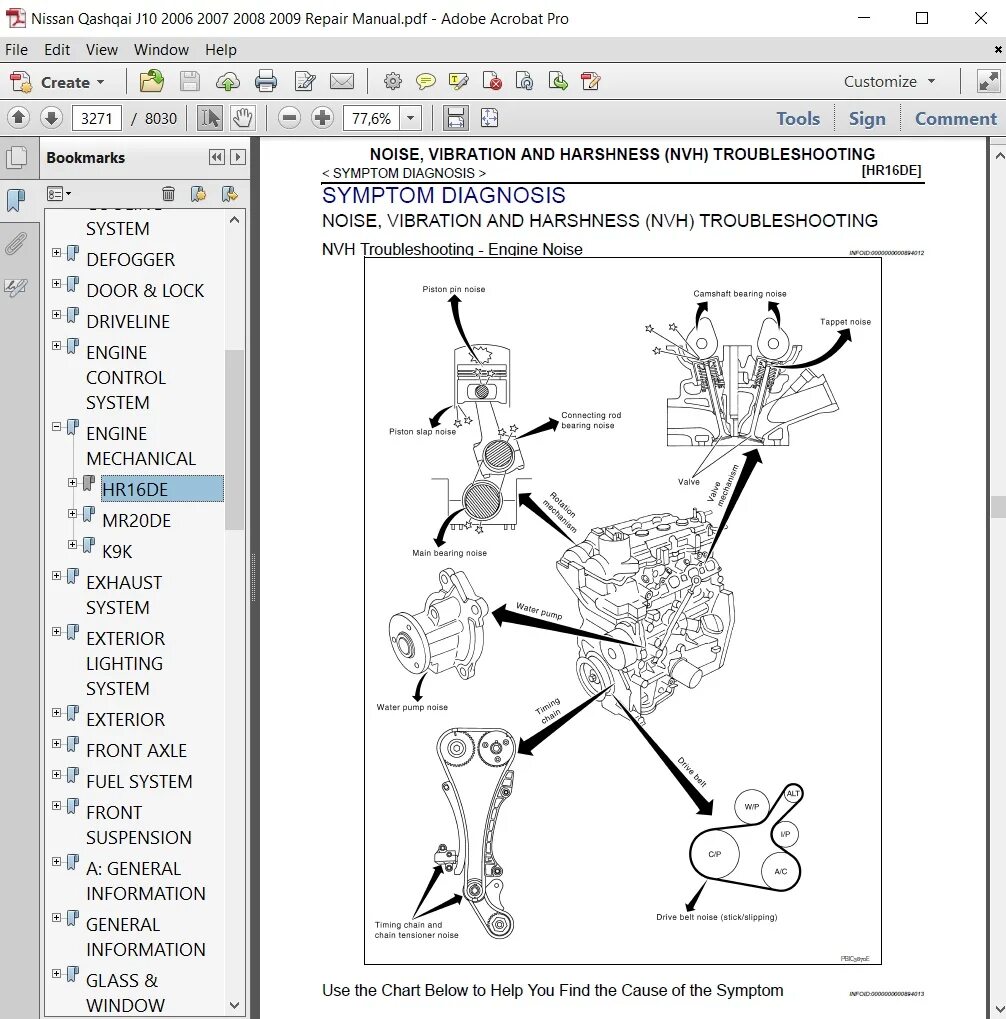Image resolution: width=1006 pixels, height=1019 pixels.
Task: Click bookmarks panel scrollbar thumb
Action: 235,440
